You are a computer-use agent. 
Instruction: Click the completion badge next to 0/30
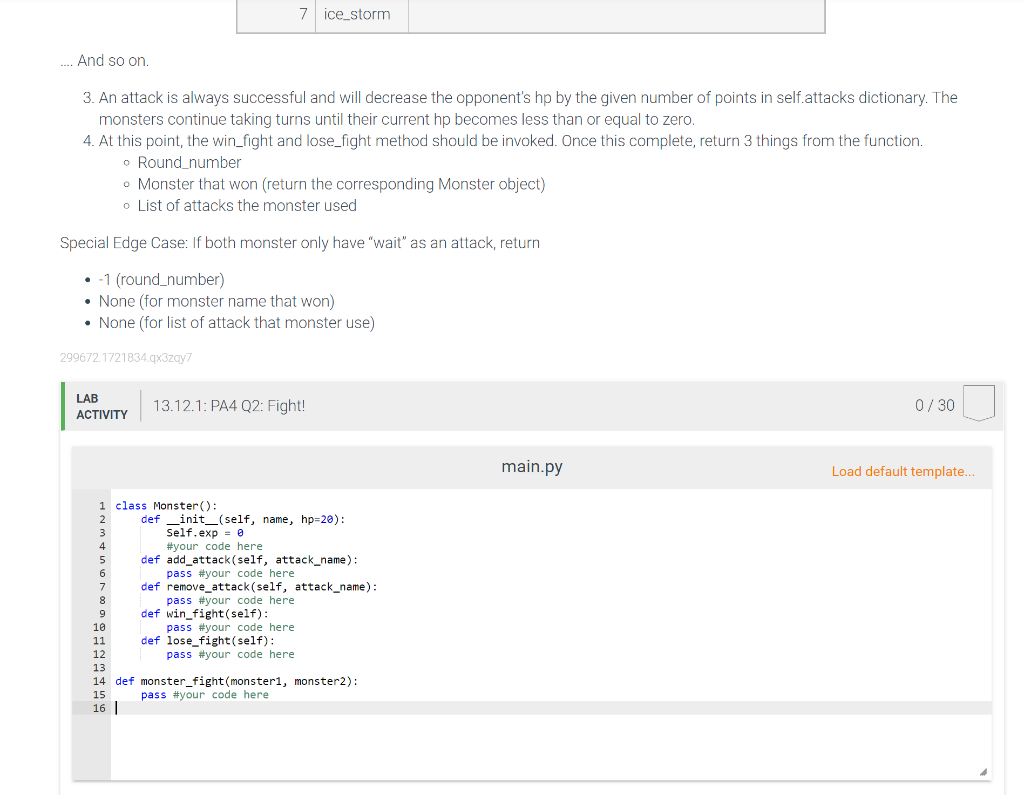pyautogui.click(x=978, y=403)
